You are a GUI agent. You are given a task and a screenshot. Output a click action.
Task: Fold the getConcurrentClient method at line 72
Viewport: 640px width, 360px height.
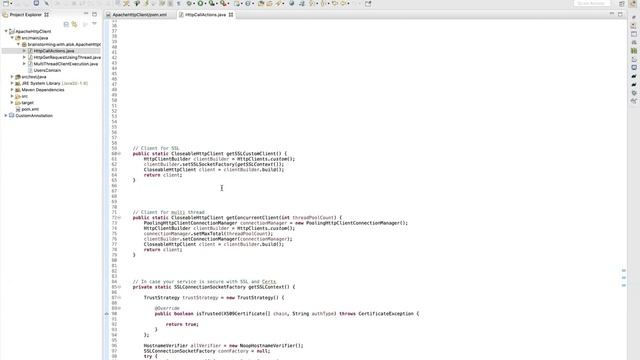tap(119, 218)
